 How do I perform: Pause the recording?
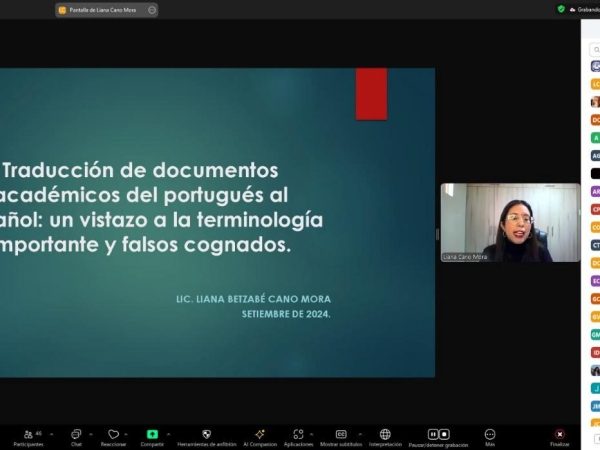click(433, 434)
